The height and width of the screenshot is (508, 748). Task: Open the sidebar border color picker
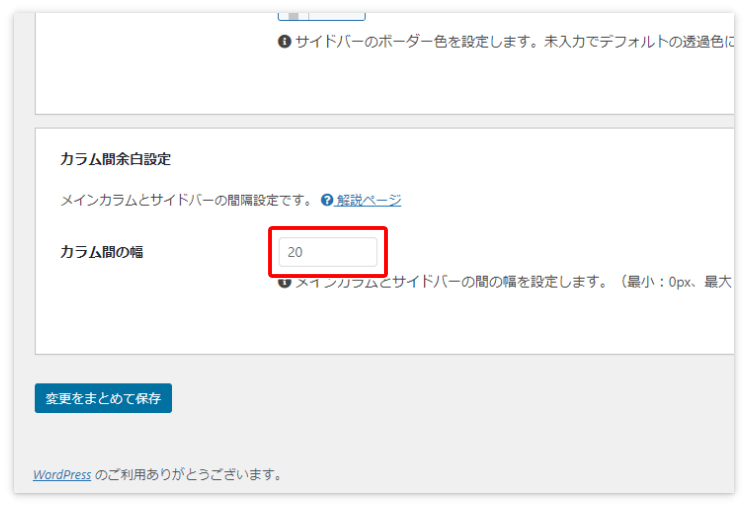pos(322,16)
